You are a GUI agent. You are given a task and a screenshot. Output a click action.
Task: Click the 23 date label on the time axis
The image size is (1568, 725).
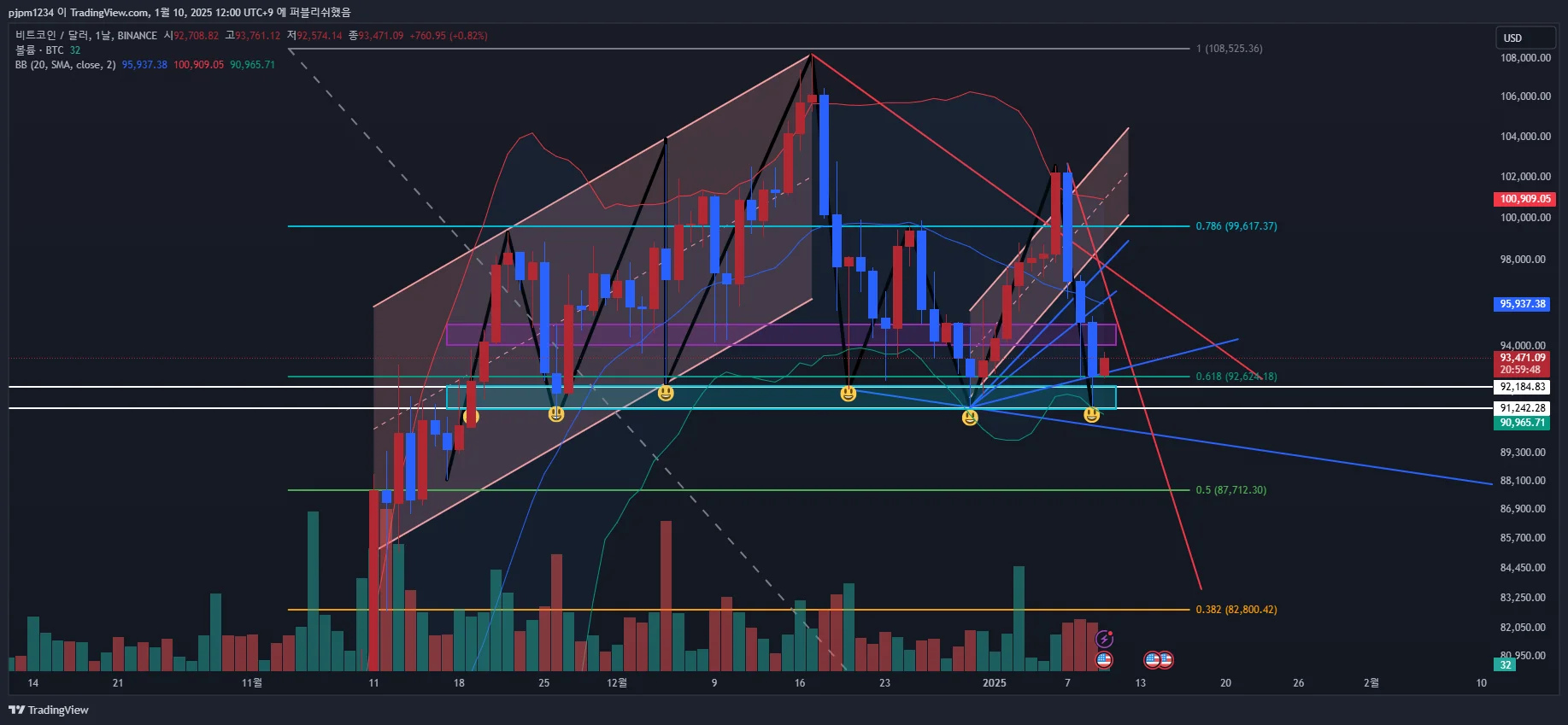click(x=884, y=683)
